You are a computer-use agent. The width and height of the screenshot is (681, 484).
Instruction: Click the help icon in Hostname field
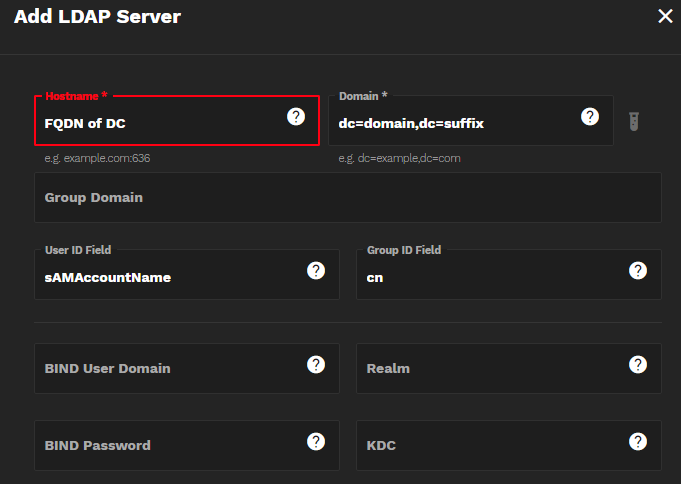pos(296,117)
